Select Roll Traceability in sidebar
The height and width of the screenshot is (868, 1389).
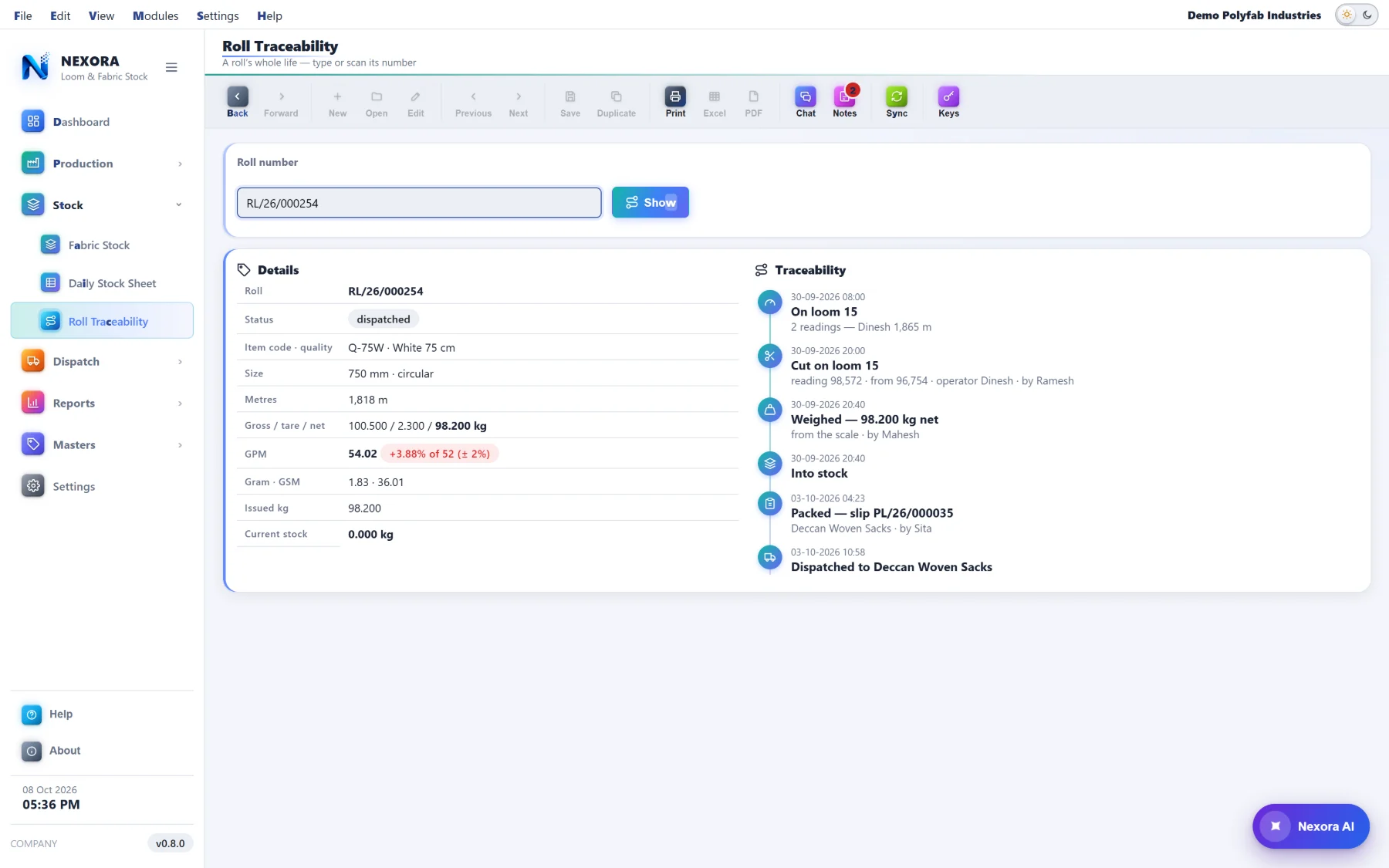102,321
